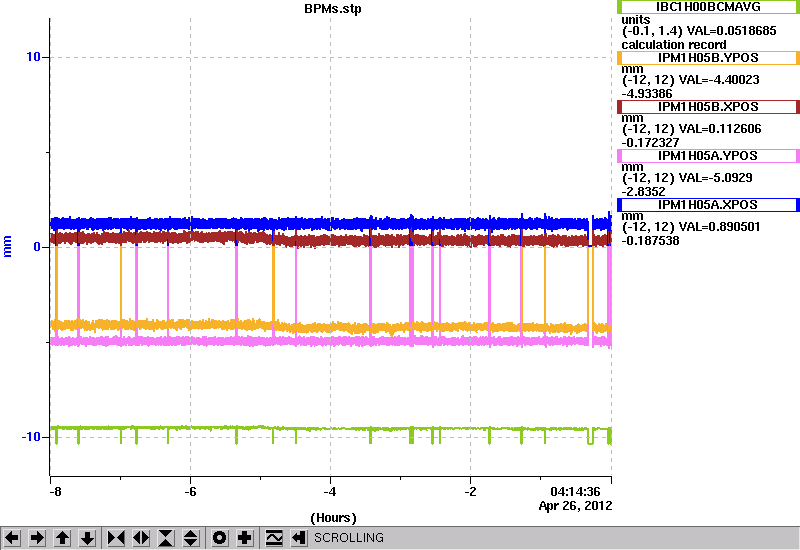The height and width of the screenshot is (550, 800).
Task: Click the horizontal outward-triangles time zoom icon
Action: [x=141, y=538]
